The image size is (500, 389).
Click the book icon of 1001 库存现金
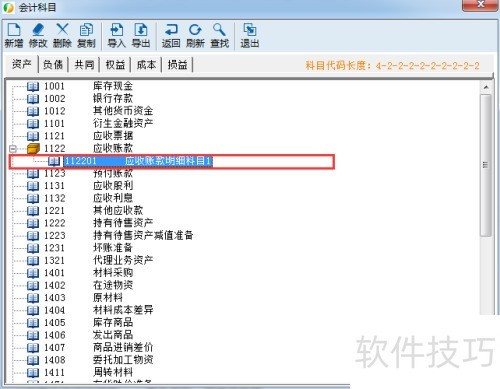(x=33, y=87)
